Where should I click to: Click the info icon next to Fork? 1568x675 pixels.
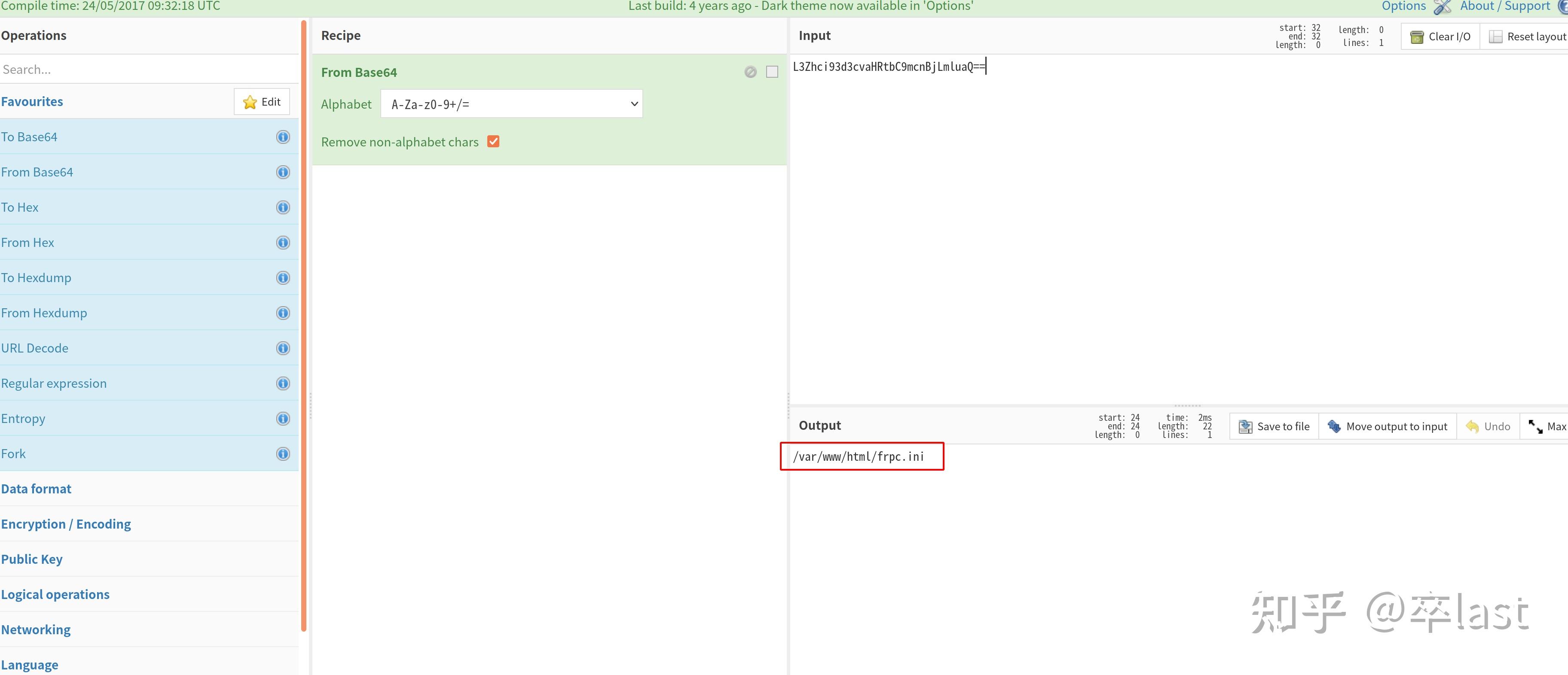tap(283, 454)
